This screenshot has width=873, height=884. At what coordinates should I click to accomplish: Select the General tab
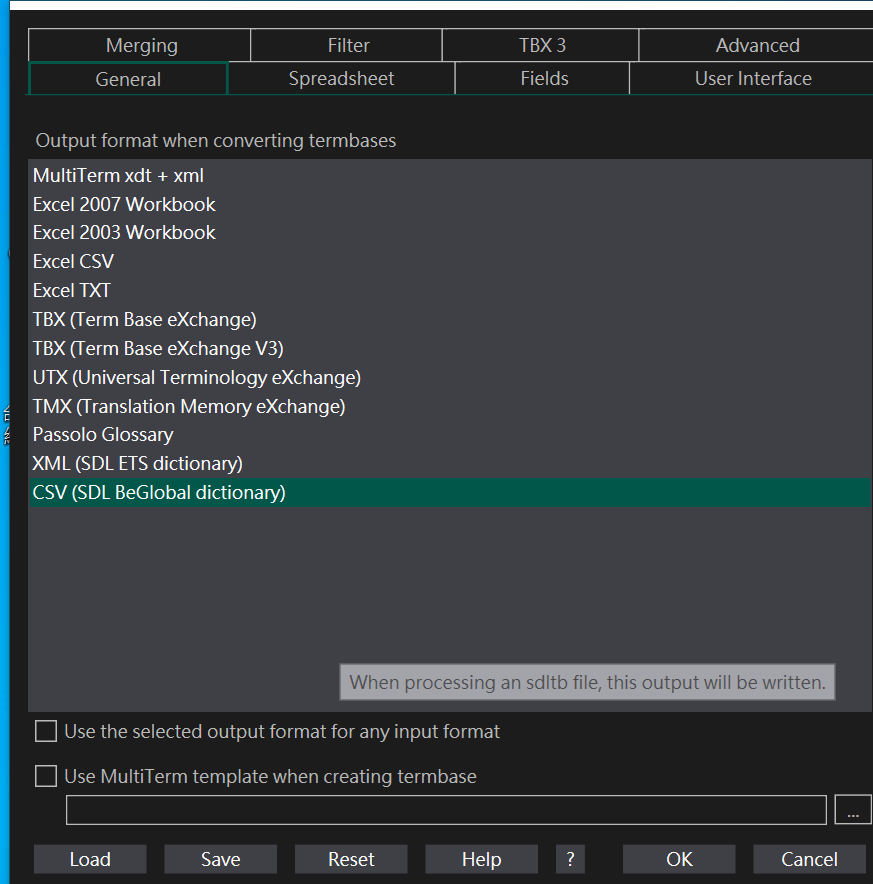tap(128, 78)
